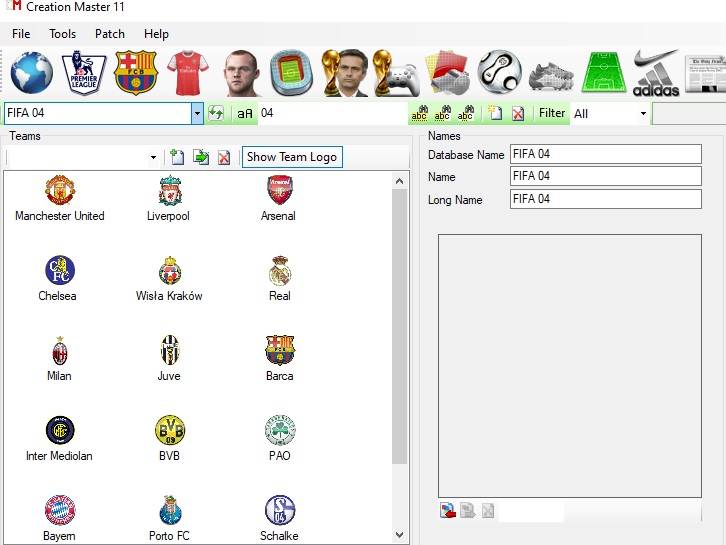
Task: Select the Inter Mediolan team
Action: (59, 439)
